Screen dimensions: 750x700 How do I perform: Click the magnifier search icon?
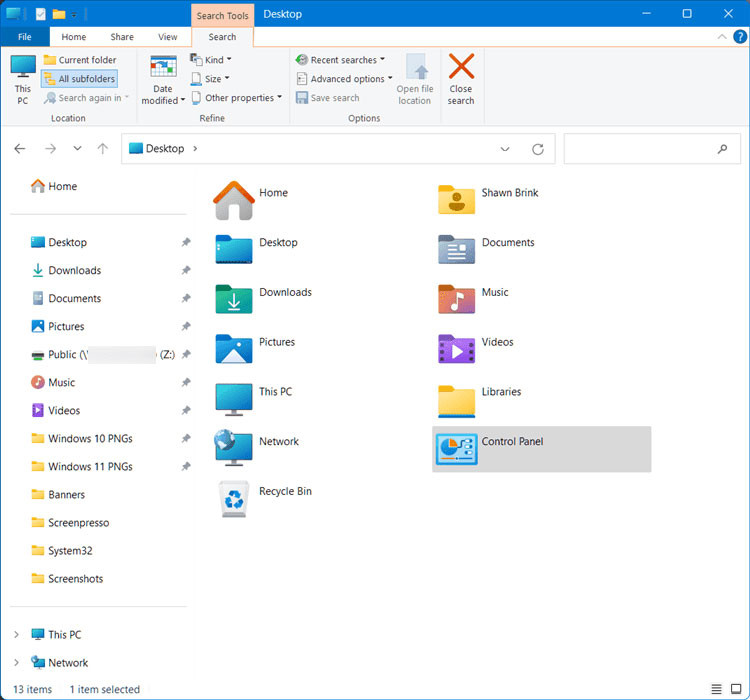722,149
